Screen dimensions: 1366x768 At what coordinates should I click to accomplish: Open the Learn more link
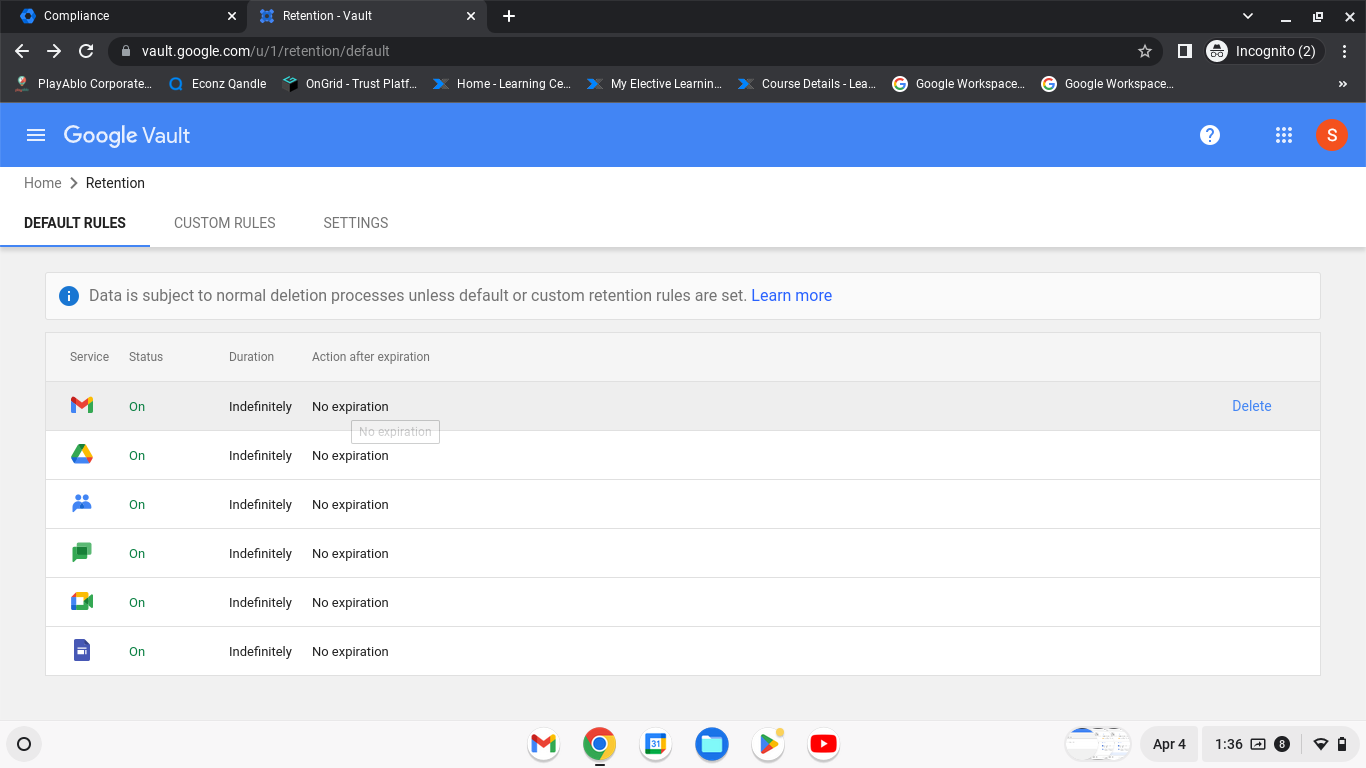(791, 296)
